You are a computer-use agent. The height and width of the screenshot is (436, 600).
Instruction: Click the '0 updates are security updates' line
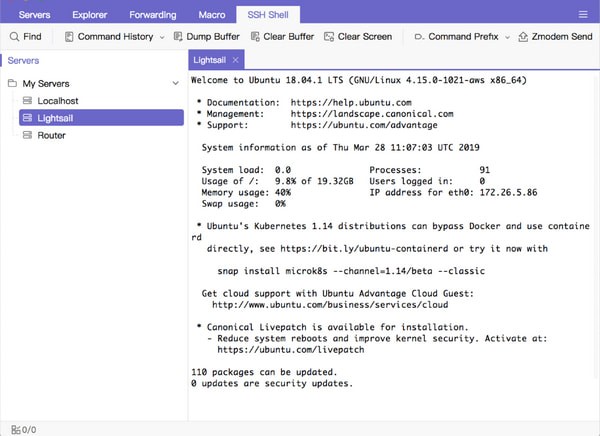(272, 384)
